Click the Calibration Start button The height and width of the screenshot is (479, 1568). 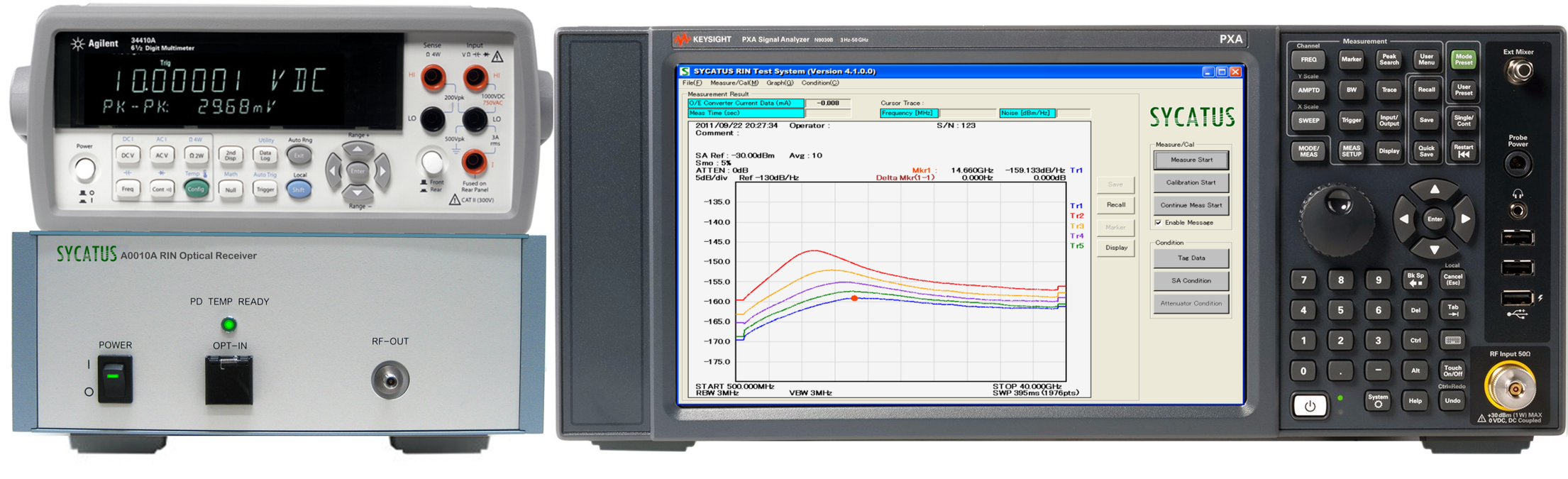(1191, 183)
